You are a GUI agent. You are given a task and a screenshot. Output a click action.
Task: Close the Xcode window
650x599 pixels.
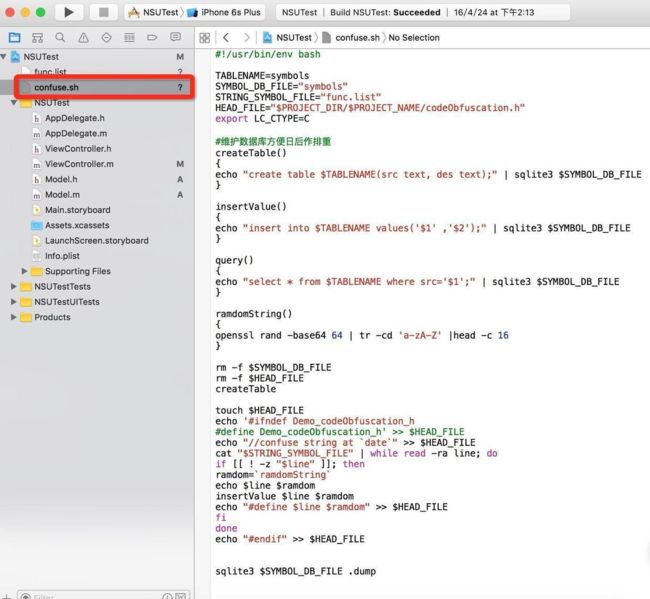click(x=10, y=12)
